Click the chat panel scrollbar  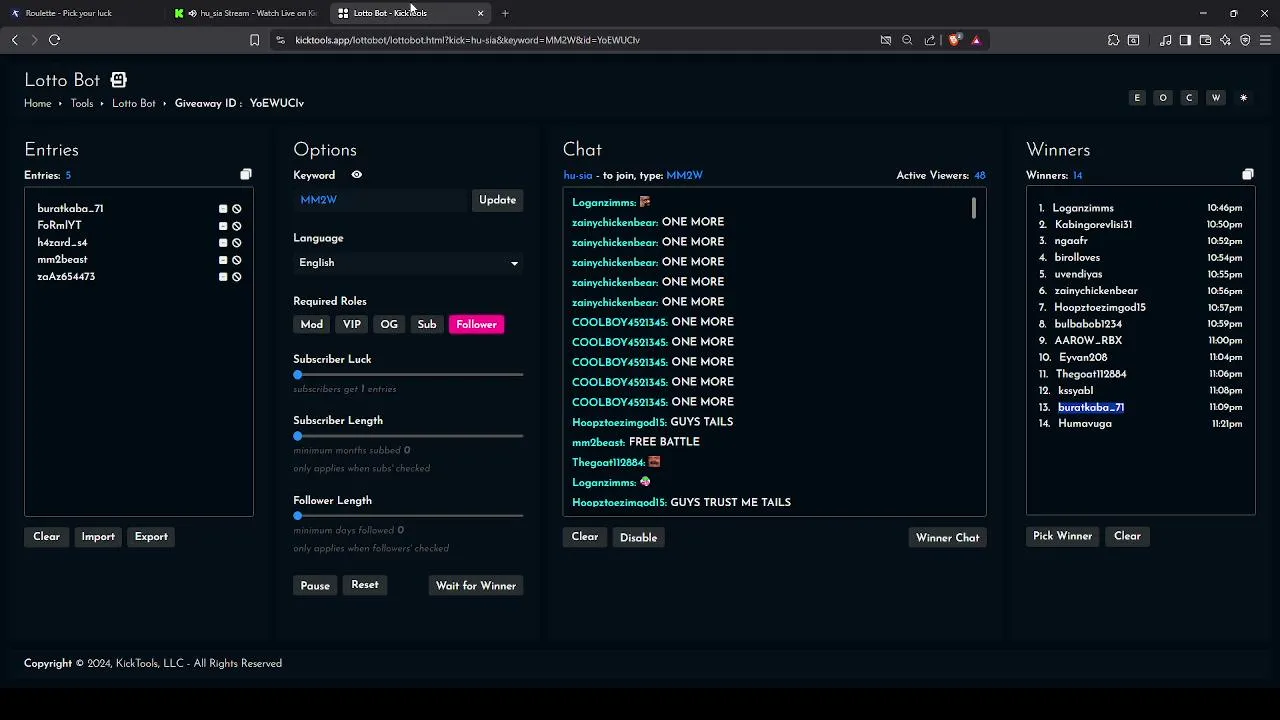974,208
